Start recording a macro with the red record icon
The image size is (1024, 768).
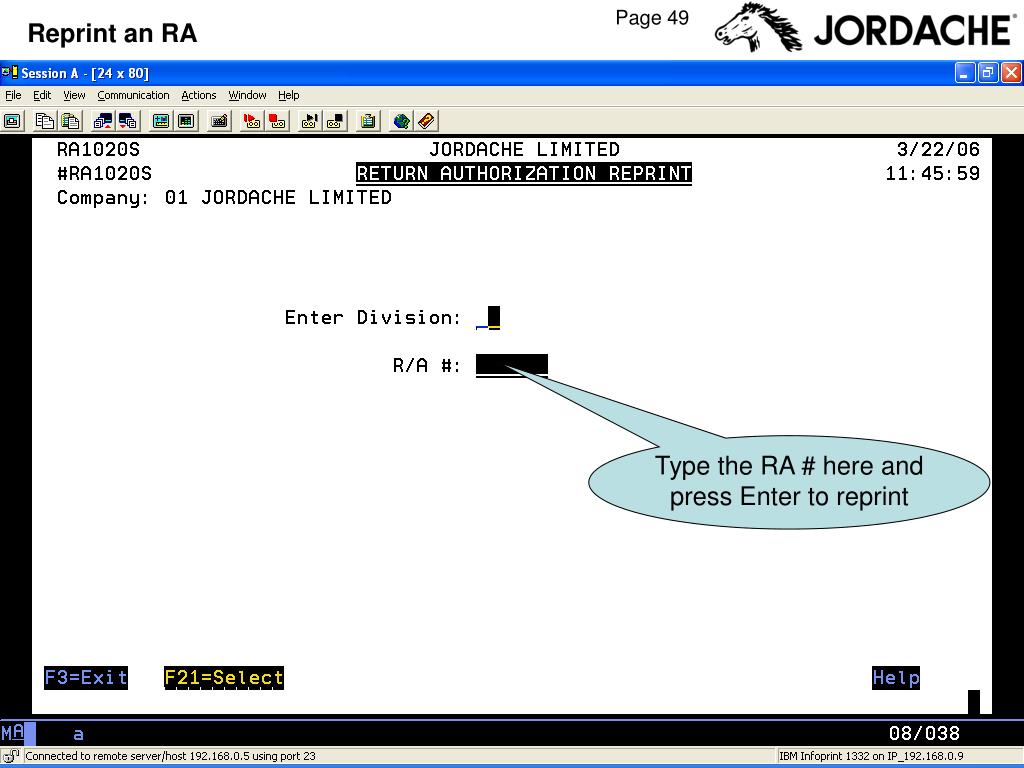click(x=251, y=121)
